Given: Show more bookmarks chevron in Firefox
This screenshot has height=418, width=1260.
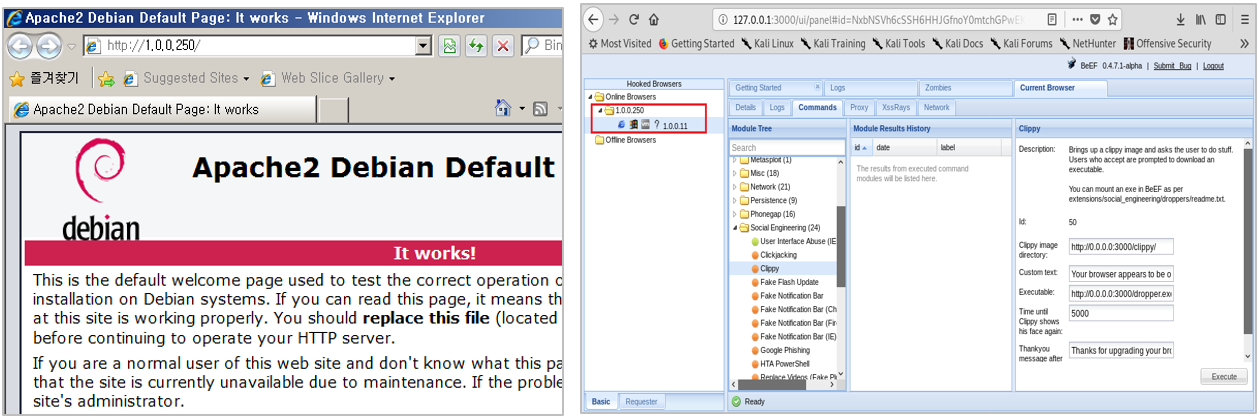Looking at the screenshot, I should 1243,43.
